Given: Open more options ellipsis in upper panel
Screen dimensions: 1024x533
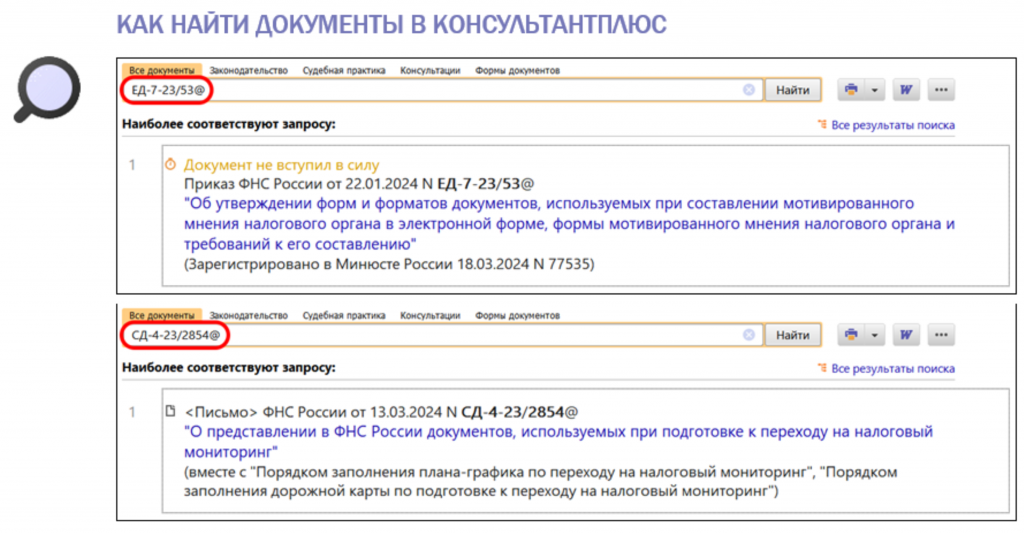Looking at the screenshot, I should (x=941, y=89).
